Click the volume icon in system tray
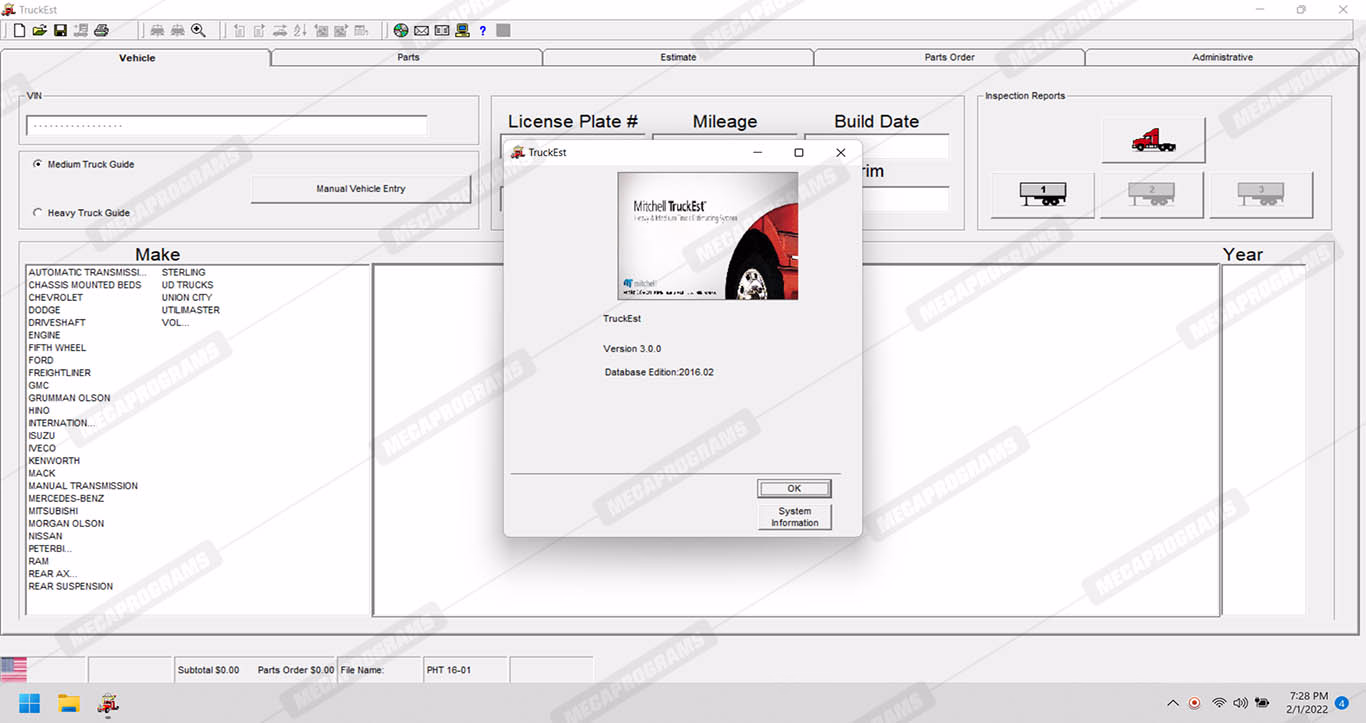This screenshot has width=1366, height=723. tap(1241, 703)
